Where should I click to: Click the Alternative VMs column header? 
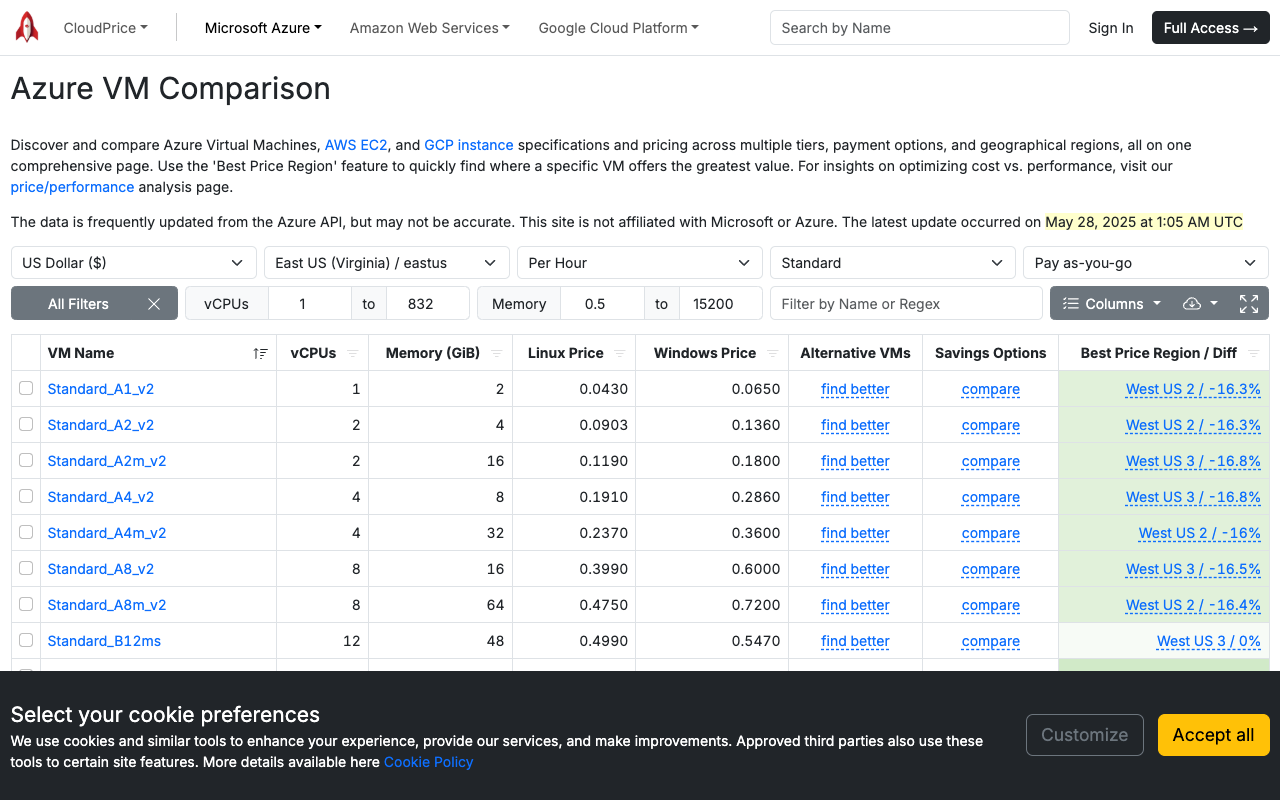tap(855, 353)
